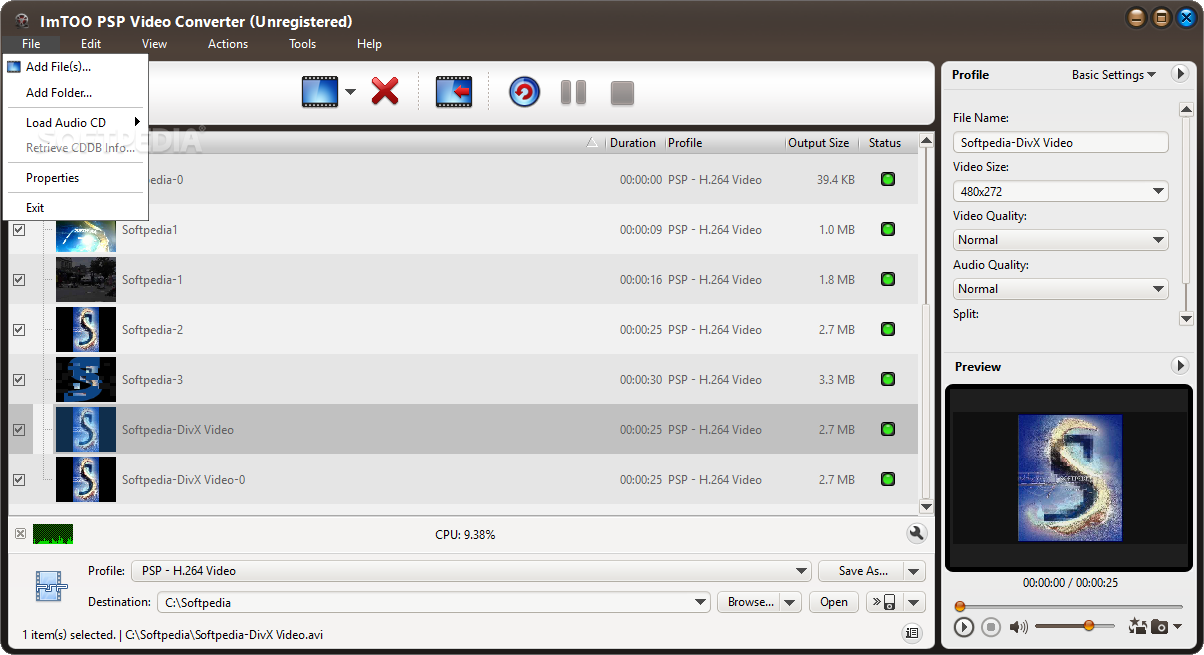Click the green status light for Softpedia-DivX Video-0

coord(887,479)
